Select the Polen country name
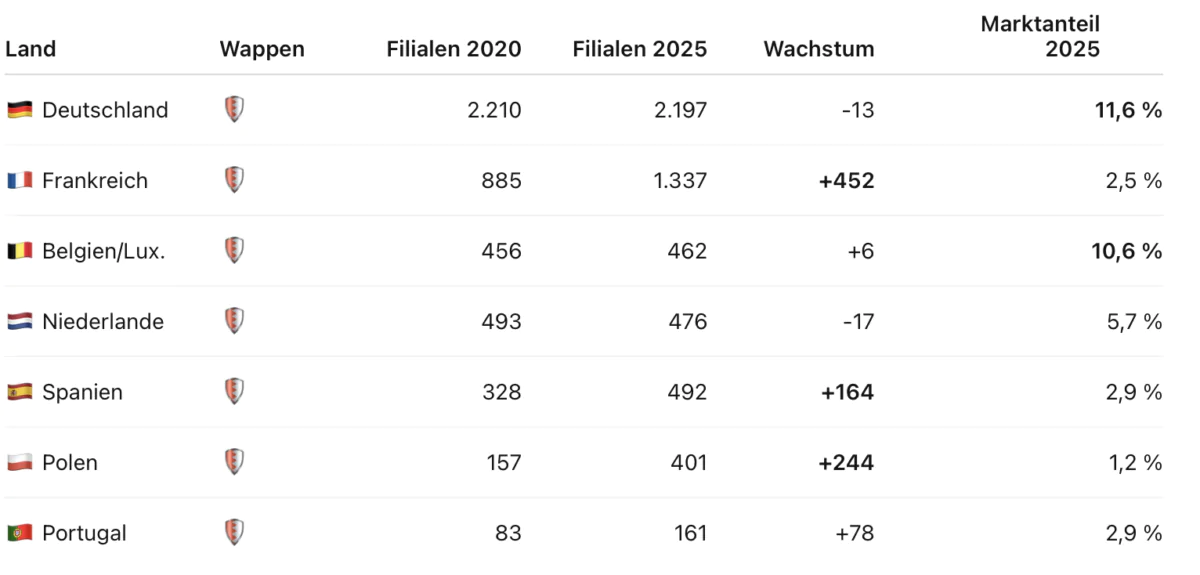 [x=70, y=463]
